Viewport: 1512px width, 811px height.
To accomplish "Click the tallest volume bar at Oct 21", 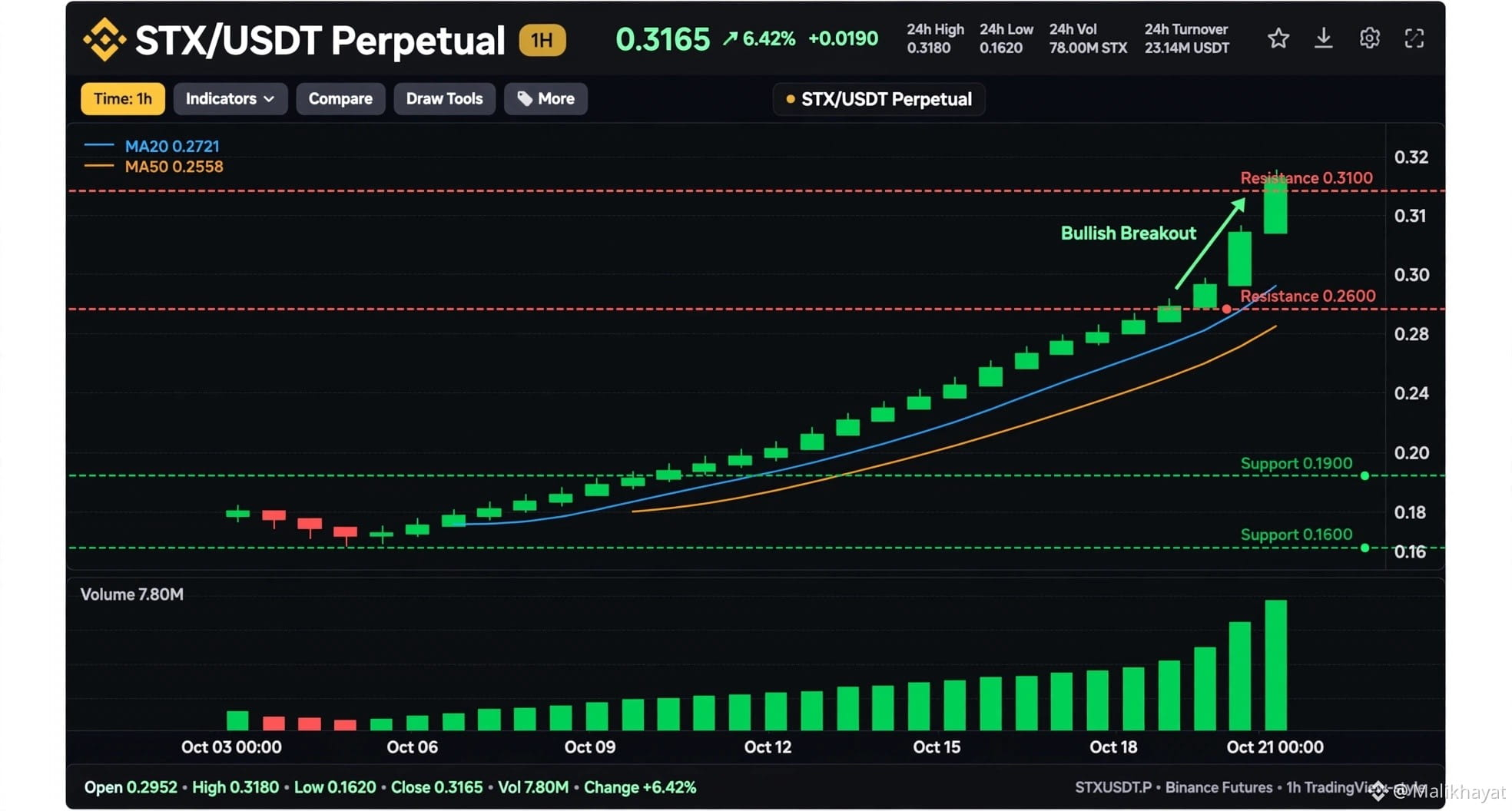I will pos(1276,665).
